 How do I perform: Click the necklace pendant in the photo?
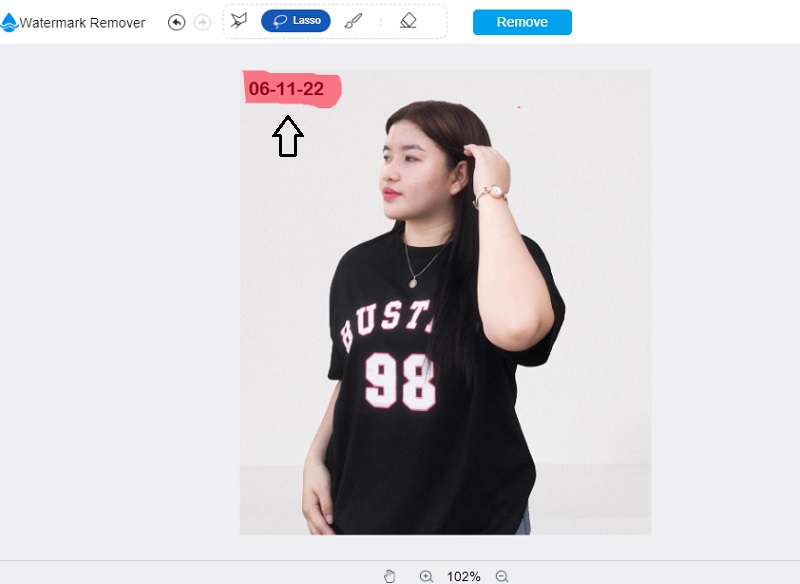coord(409,280)
